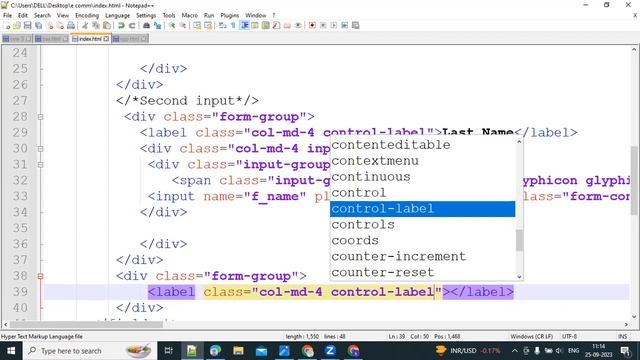The height and width of the screenshot is (360, 640).
Task: Open User Defined Language toolbar icon
Action: coord(255,25)
